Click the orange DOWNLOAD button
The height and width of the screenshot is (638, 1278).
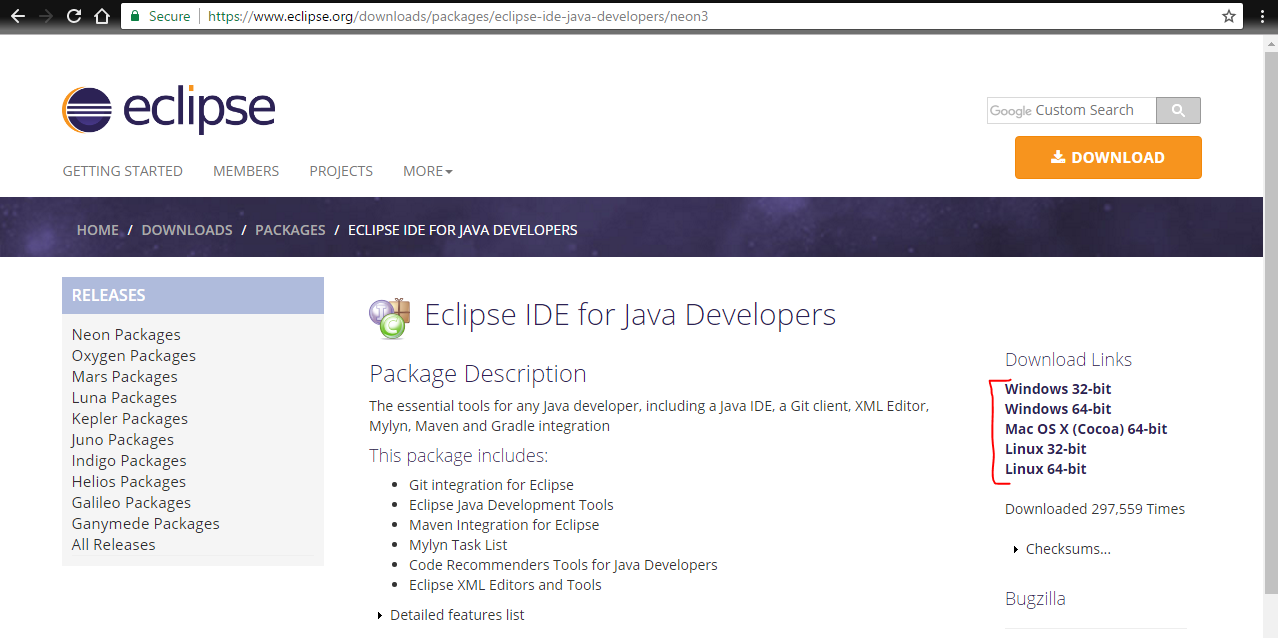pyautogui.click(x=1107, y=157)
